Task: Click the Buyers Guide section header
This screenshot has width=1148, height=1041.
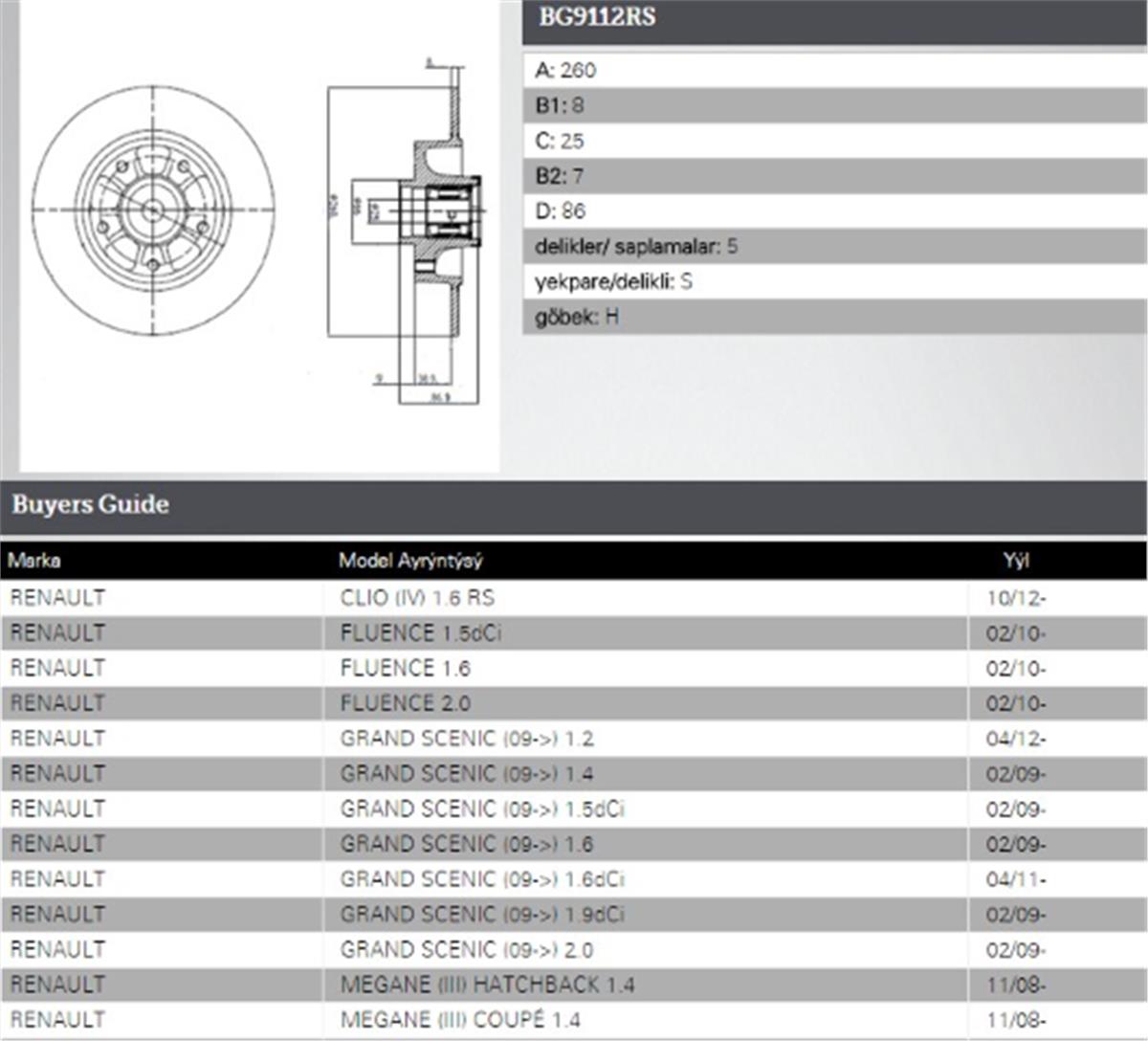Action: 574,505
